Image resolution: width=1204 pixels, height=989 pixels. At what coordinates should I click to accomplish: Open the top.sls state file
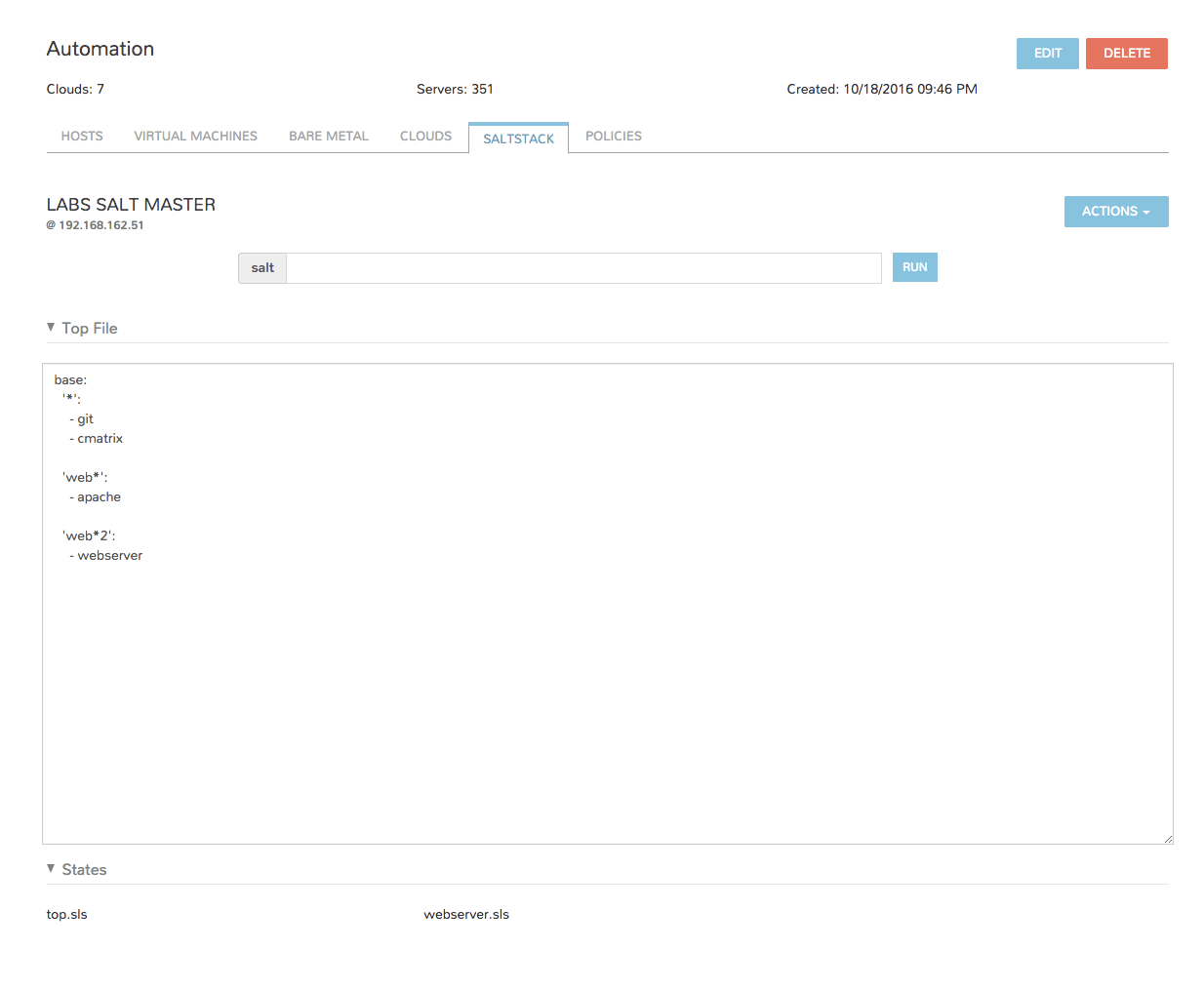[x=67, y=915]
